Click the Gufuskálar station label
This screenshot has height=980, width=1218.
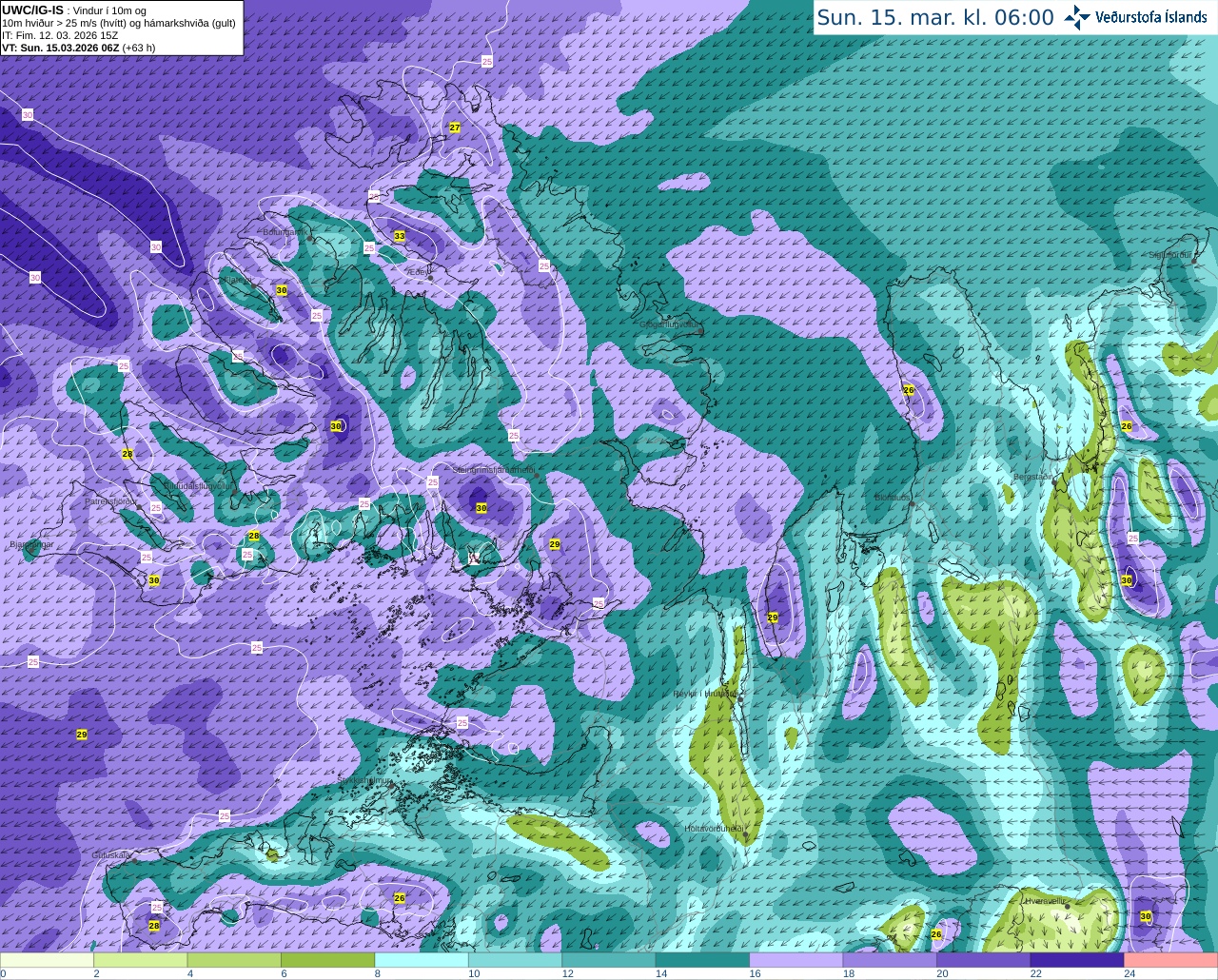click(111, 855)
